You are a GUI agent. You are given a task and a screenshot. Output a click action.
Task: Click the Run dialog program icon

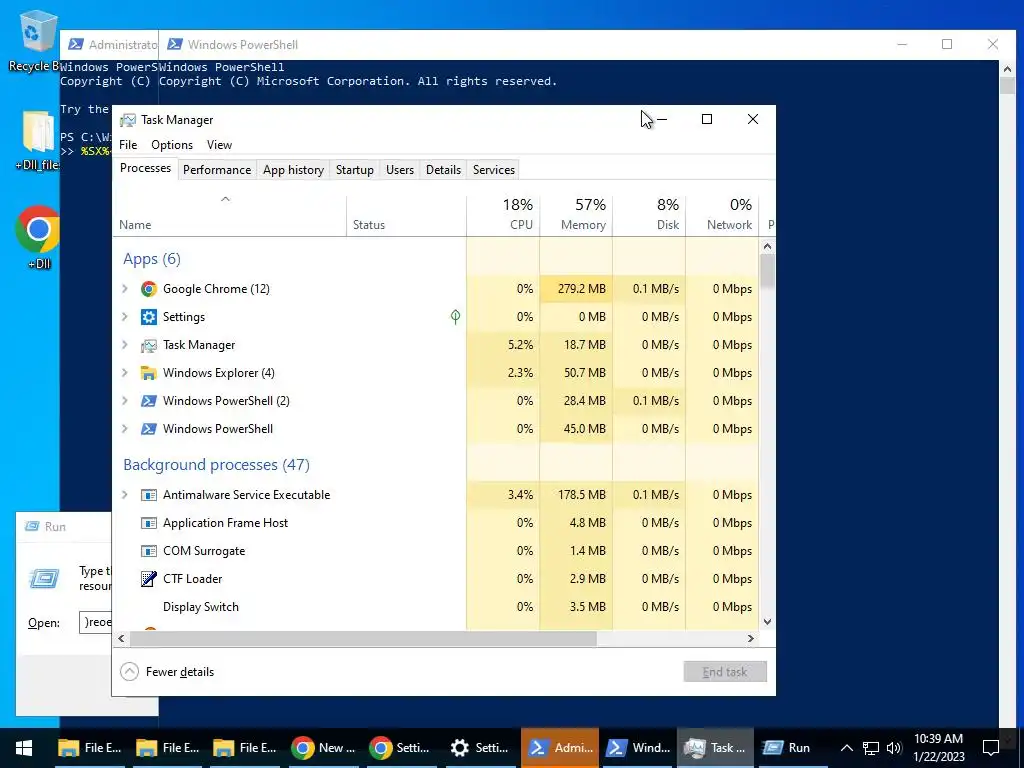(44, 578)
